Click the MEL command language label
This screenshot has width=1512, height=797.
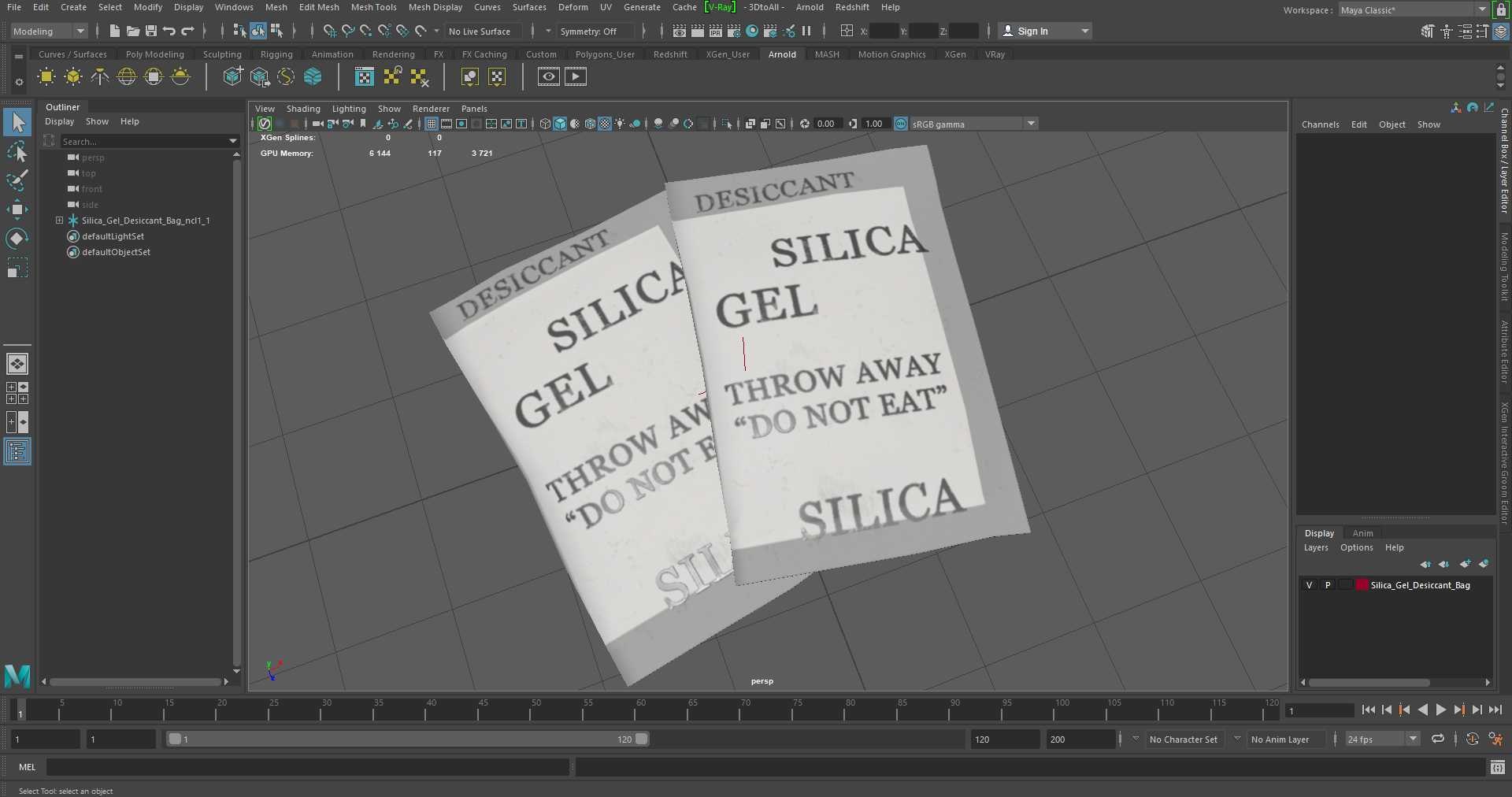click(28, 767)
